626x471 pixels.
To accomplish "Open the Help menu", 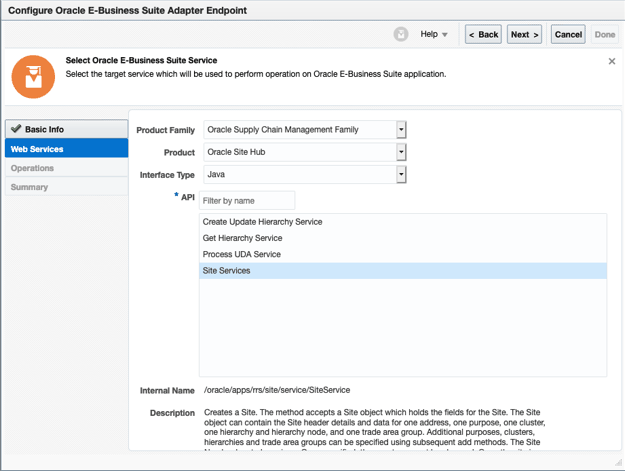I will coord(434,34).
